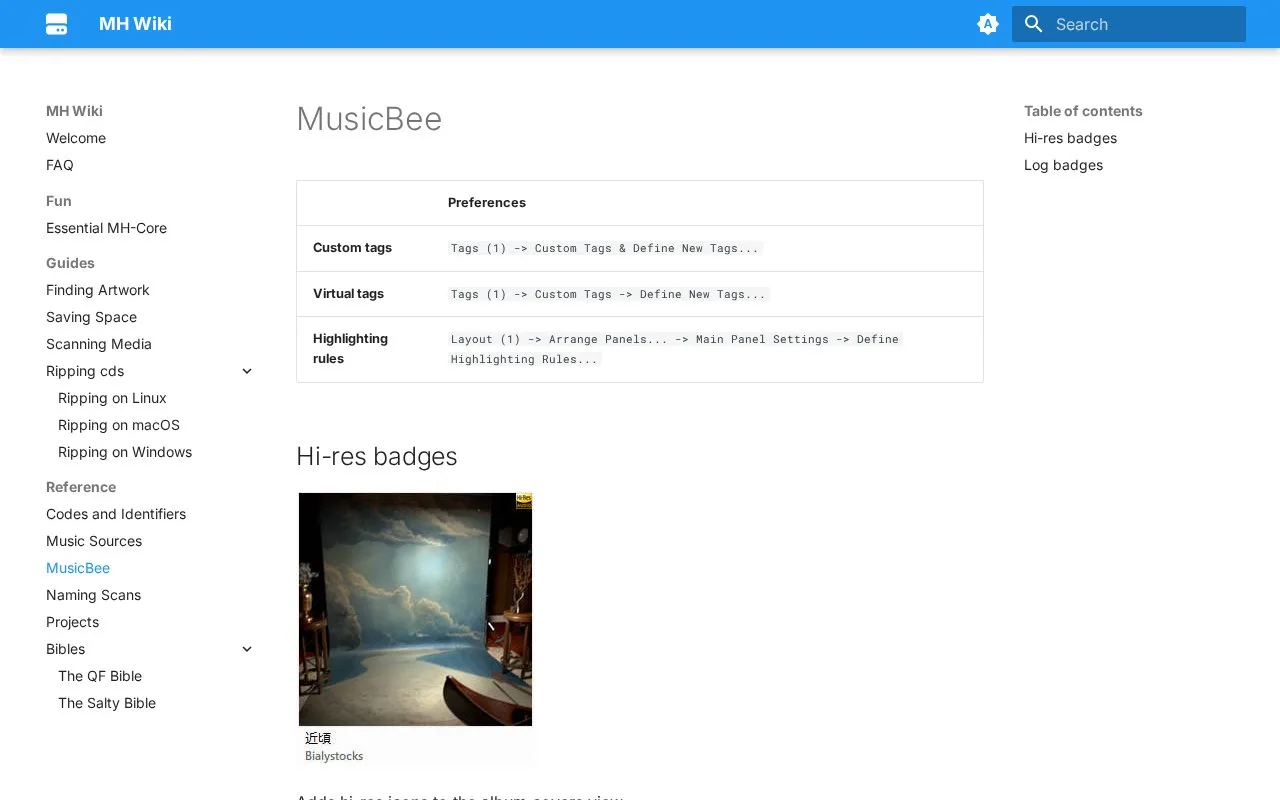Click the Preferences column header
Screen dimensions: 1280x800
tap(487, 202)
